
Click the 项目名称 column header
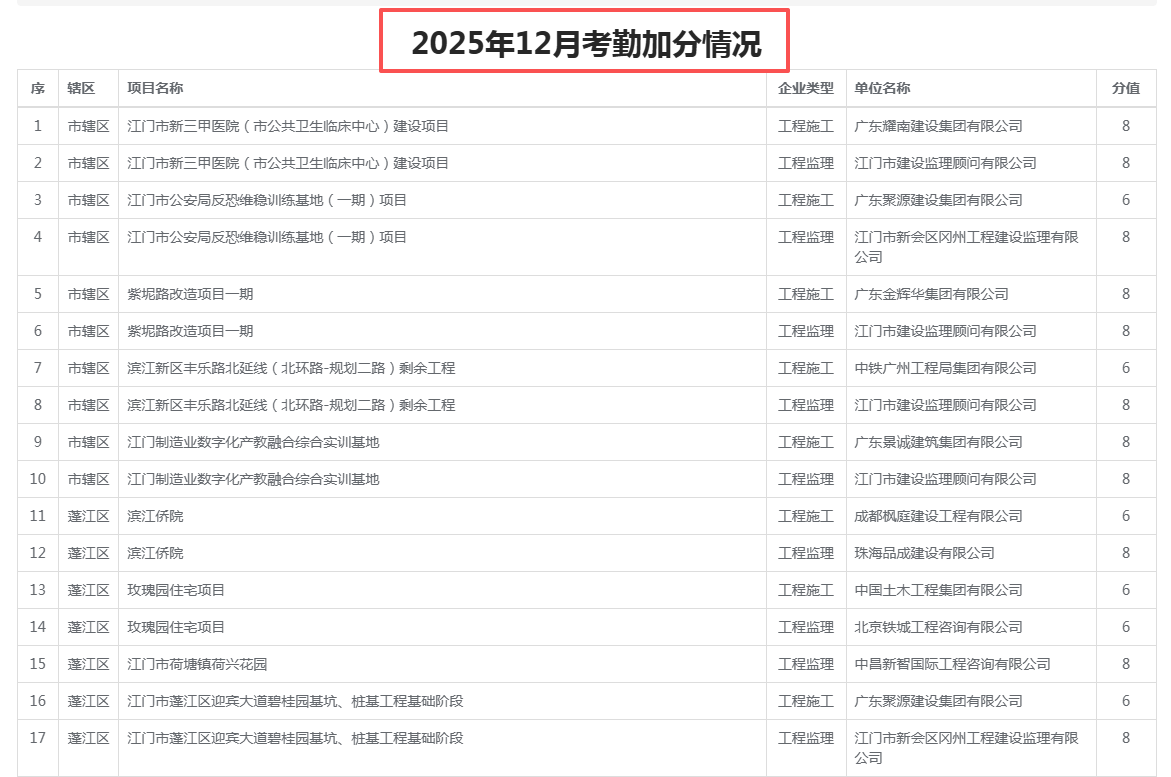pos(155,88)
